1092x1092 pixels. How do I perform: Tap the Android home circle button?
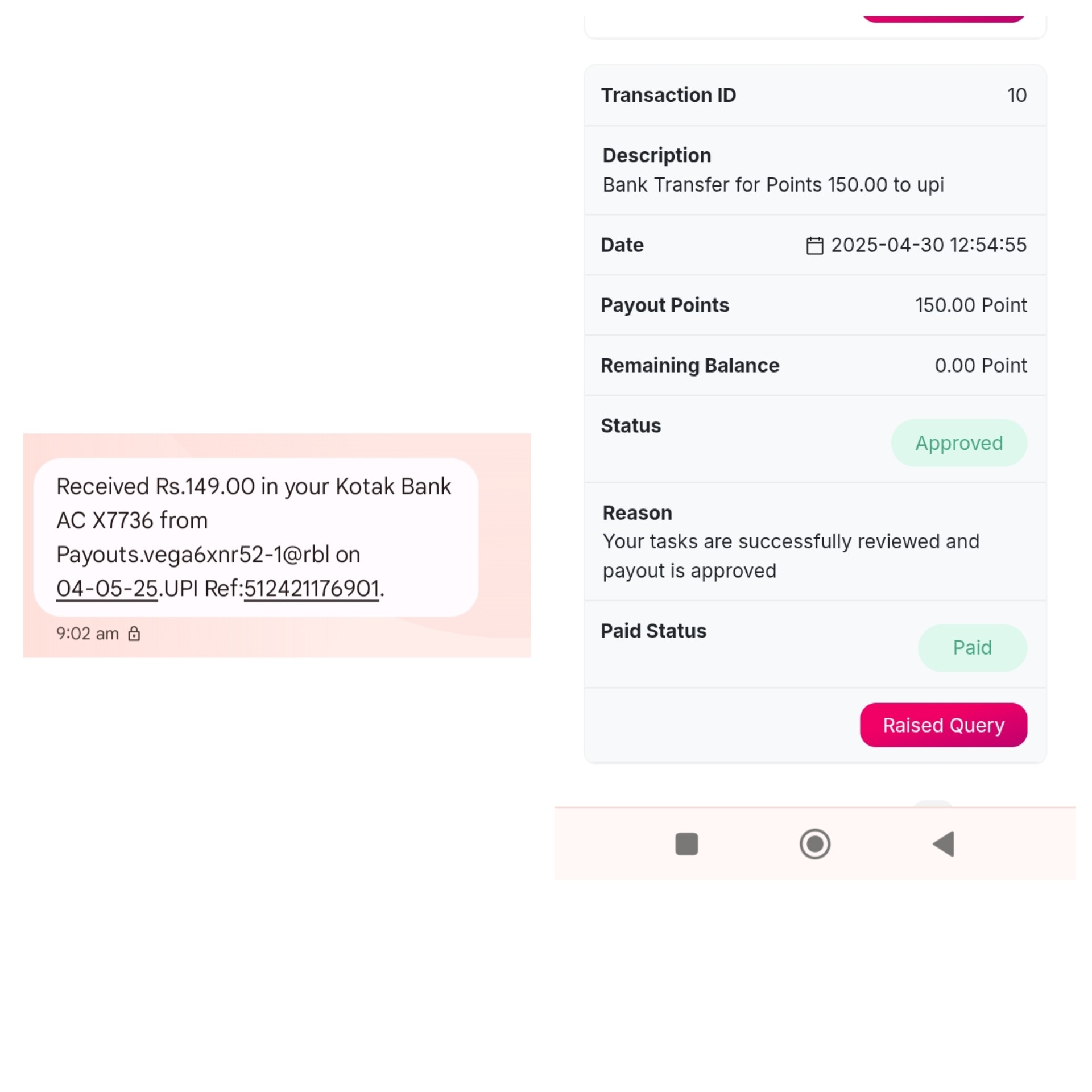click(814, 843)
